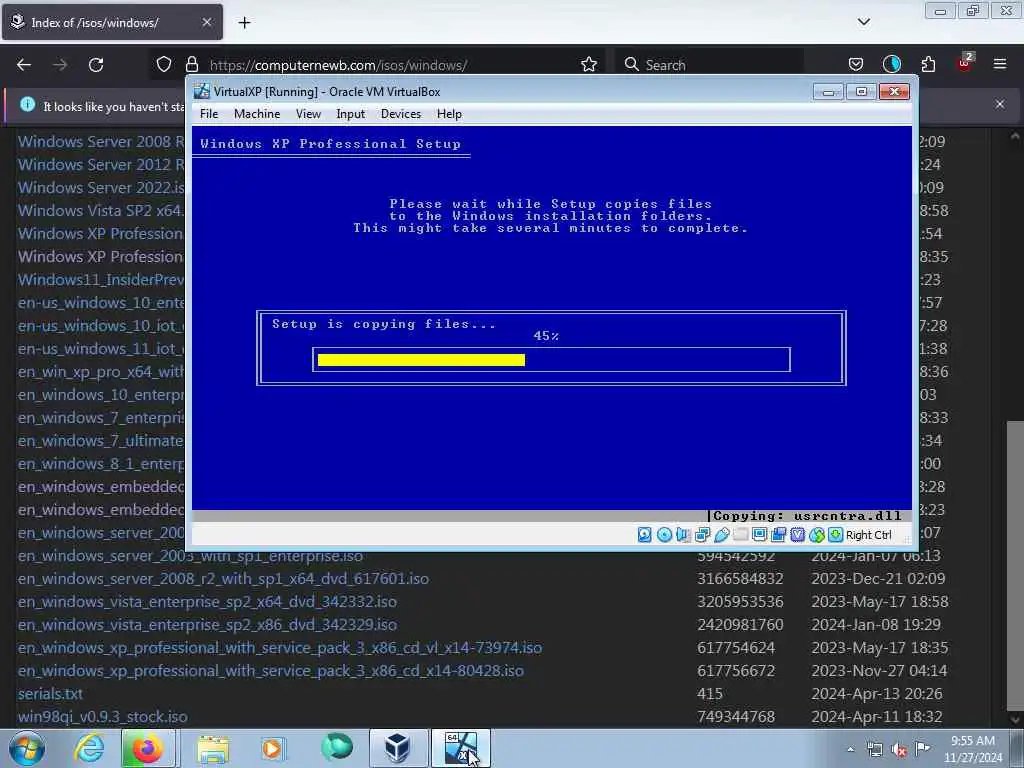Click the taskbar clock showing 9:55 AM
1024x768 pixels.
[x=973, y=749]
